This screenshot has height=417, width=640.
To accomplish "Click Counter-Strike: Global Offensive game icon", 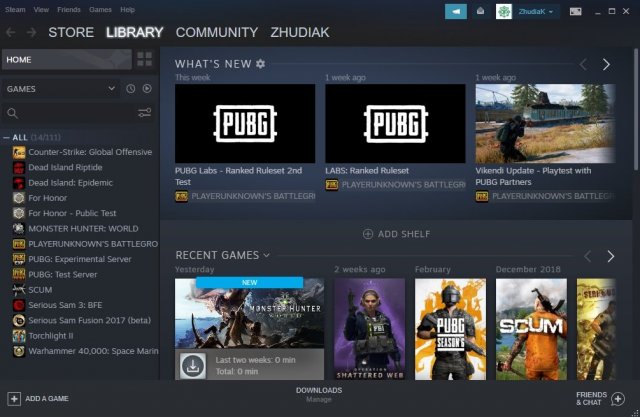I will coord(19,152).
